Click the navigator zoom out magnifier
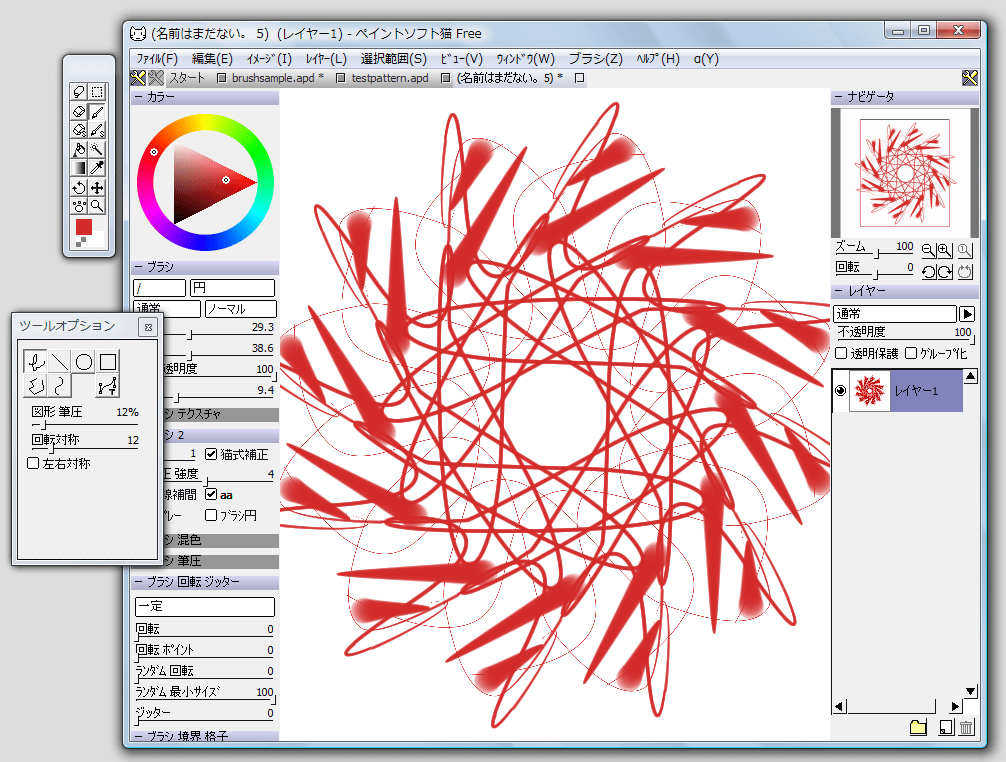The height and width of the screenshot is (762, 1006). pos(928,250)
